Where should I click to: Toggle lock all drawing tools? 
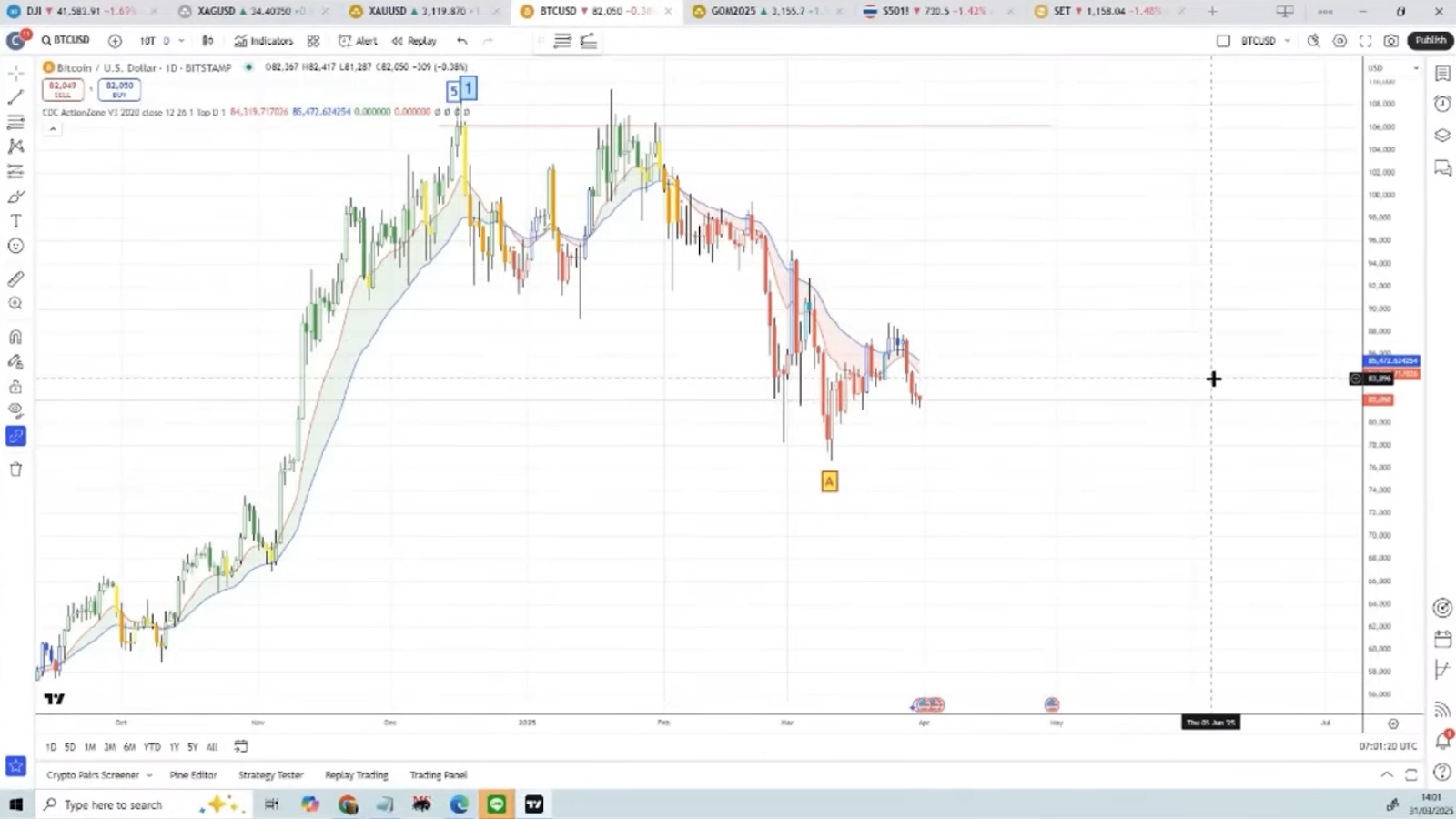click(15, 387)
